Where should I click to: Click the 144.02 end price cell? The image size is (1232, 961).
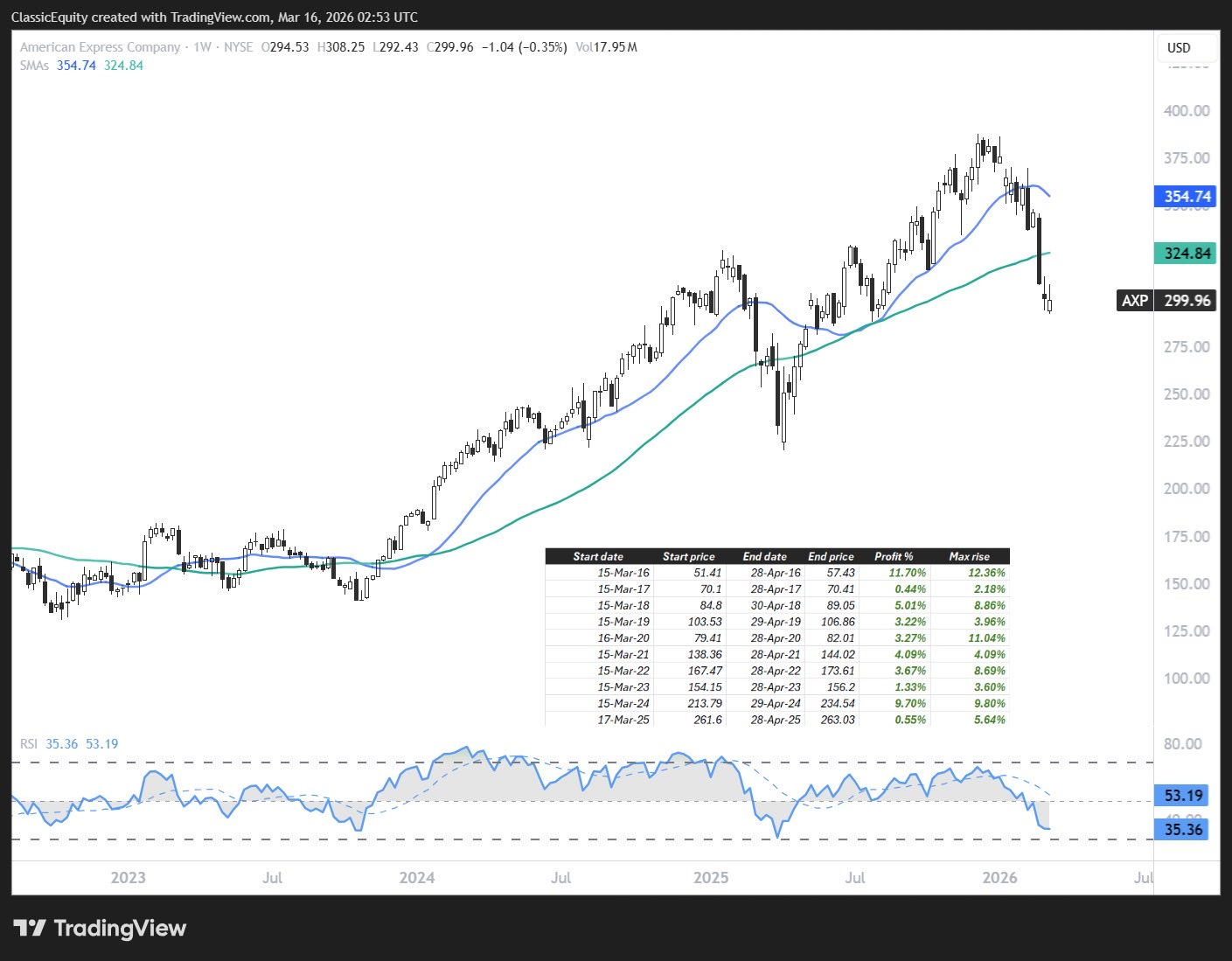(x=837, y=654)
